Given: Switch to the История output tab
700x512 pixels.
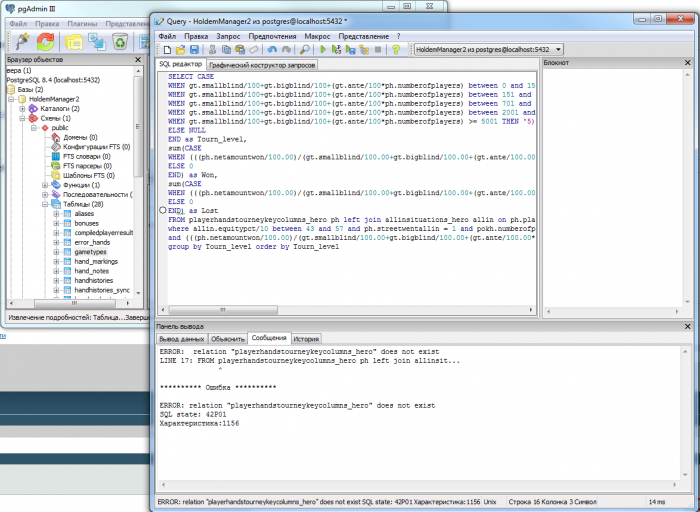Looking at the screenshot, I should coord(307,339).
